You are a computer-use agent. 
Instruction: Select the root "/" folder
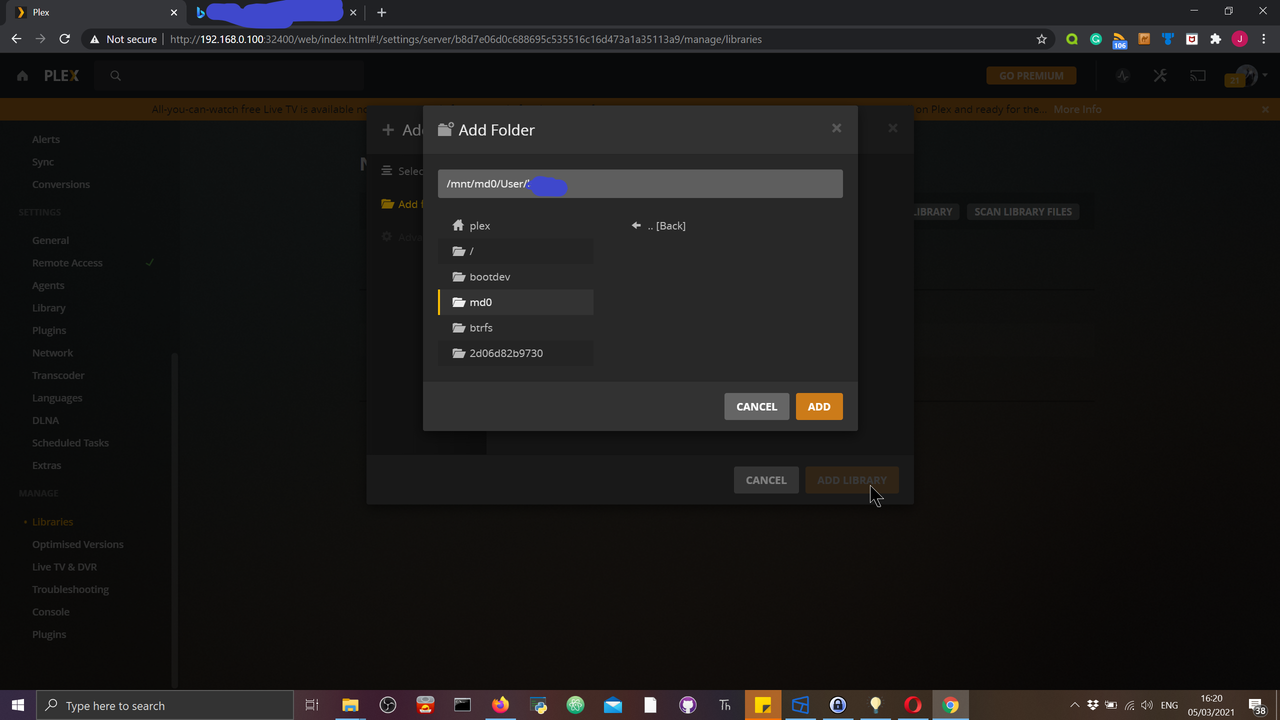pyautogui.click(x=515, y=251)
